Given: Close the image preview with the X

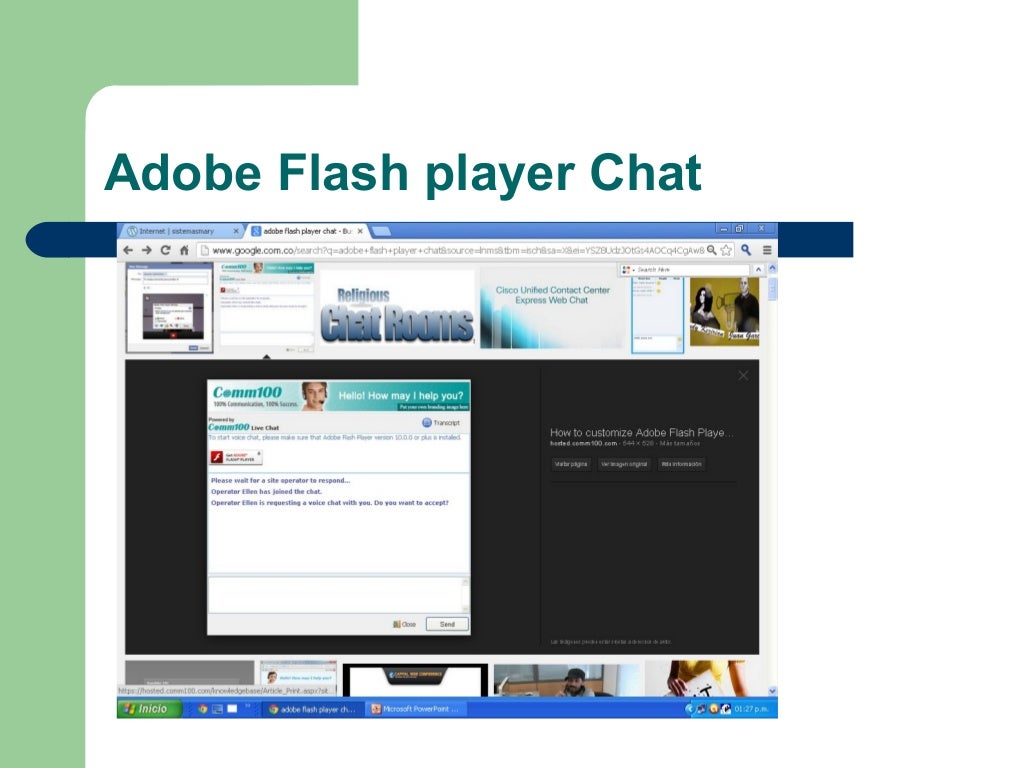Looking at the screenshot, I should [x=743, y=376].
